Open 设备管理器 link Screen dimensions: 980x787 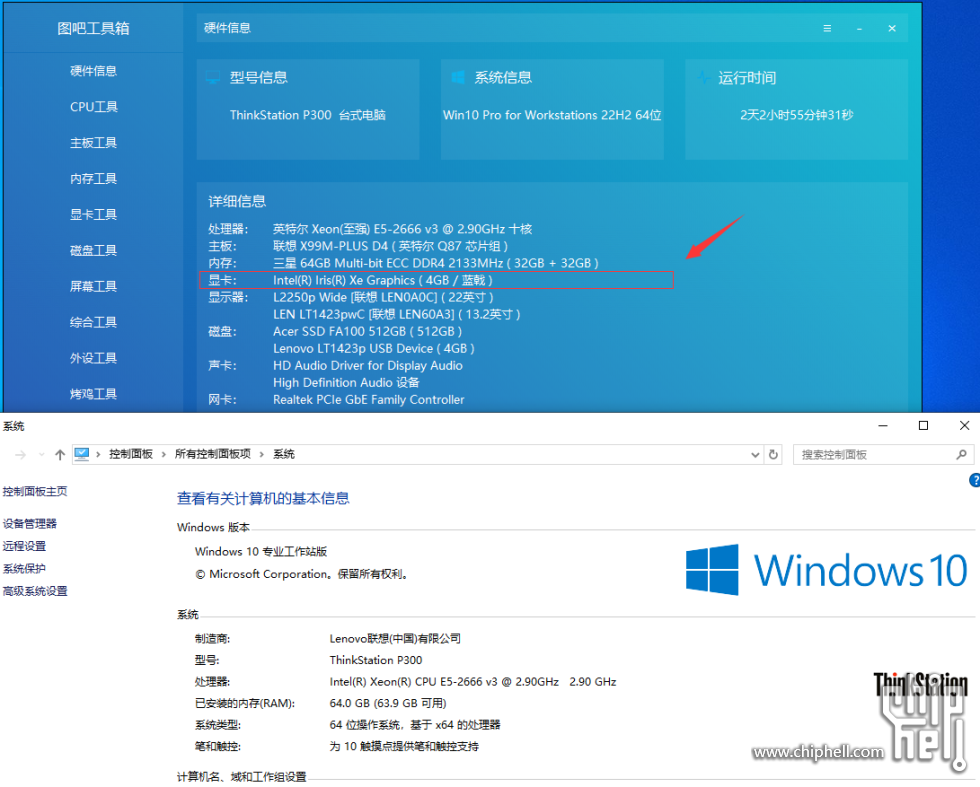pos(29,524)
